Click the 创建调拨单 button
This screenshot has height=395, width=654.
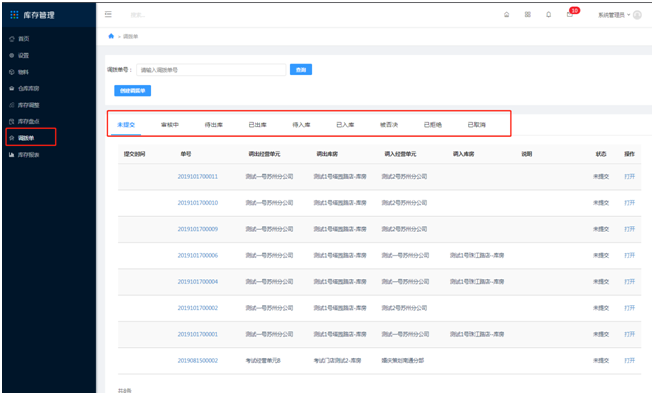pos(133,91)
